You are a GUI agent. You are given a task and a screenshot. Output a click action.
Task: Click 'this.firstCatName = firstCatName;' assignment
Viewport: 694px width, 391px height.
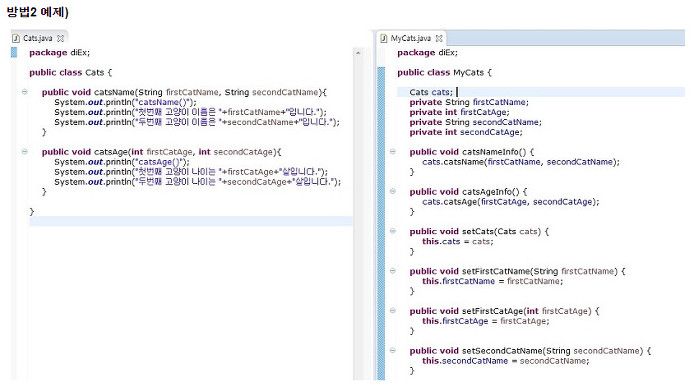point(493,281)
